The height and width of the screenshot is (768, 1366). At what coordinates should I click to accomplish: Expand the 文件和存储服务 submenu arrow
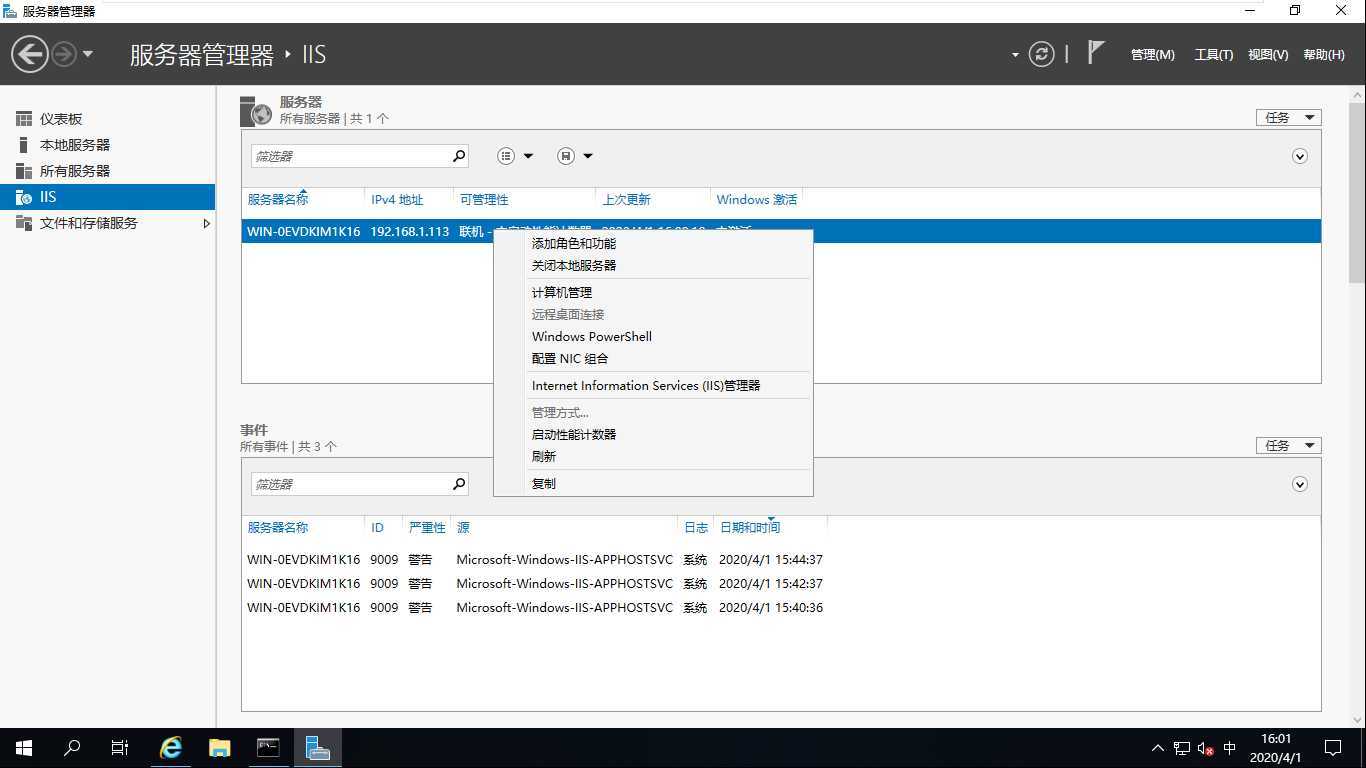pos(206,223)
